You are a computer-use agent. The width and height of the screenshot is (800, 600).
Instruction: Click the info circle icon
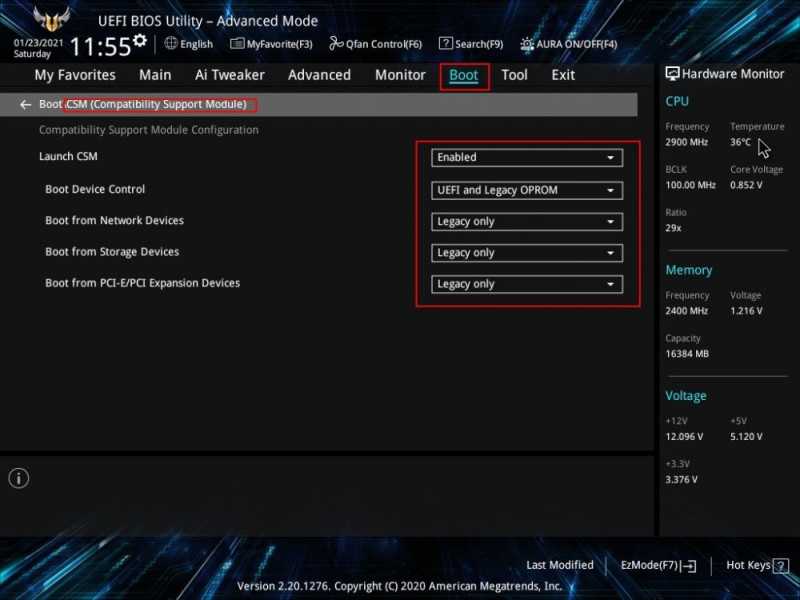point(19,479)
